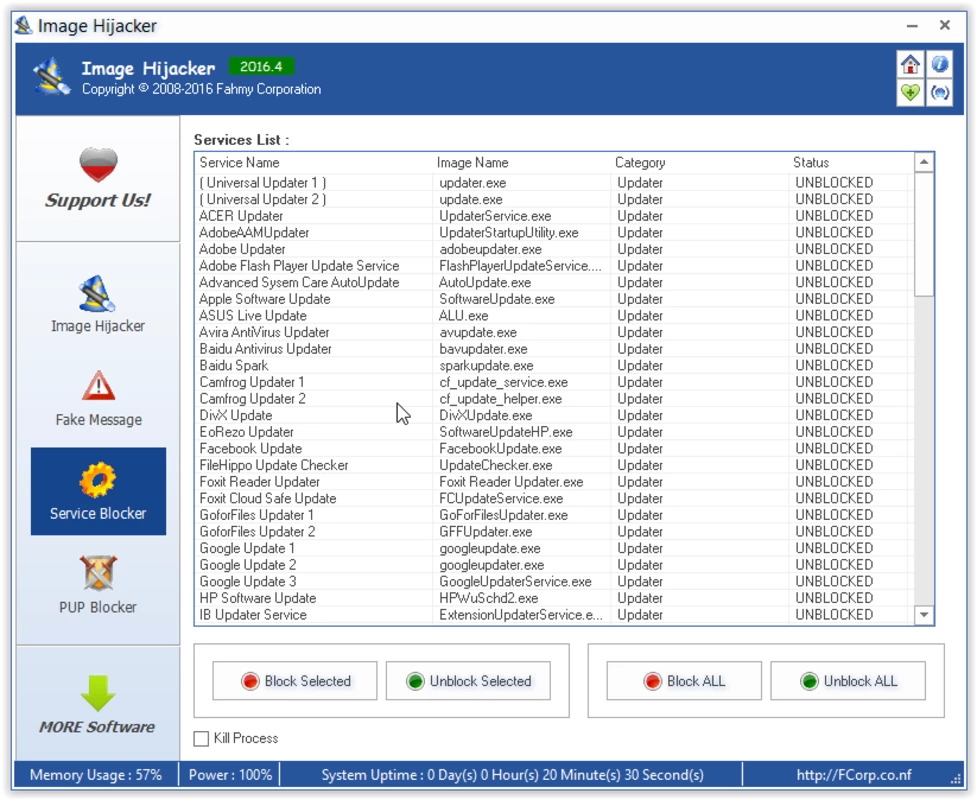This screenshot has width=977, height=800.
Task: Select the Facebook Update service
Action: (553, 449)
